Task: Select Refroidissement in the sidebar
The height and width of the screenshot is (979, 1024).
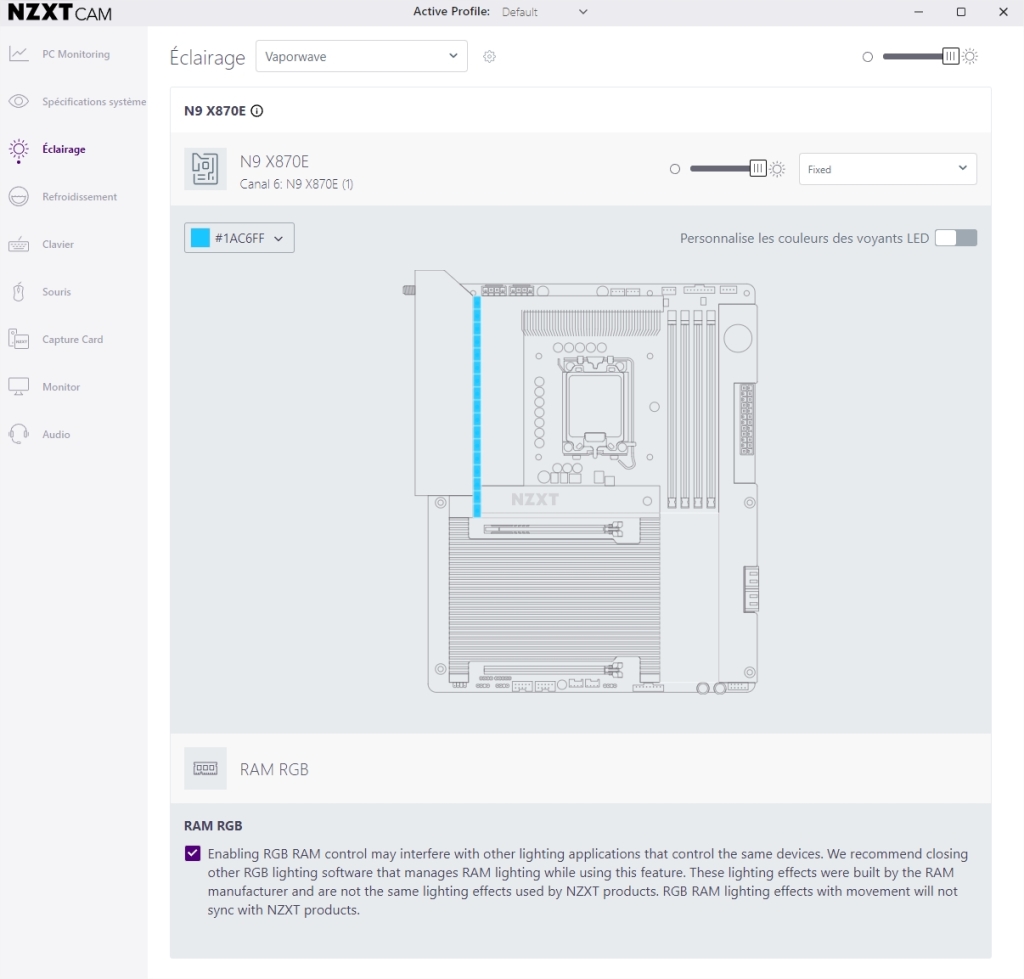Action: click(x=80, y=197)
